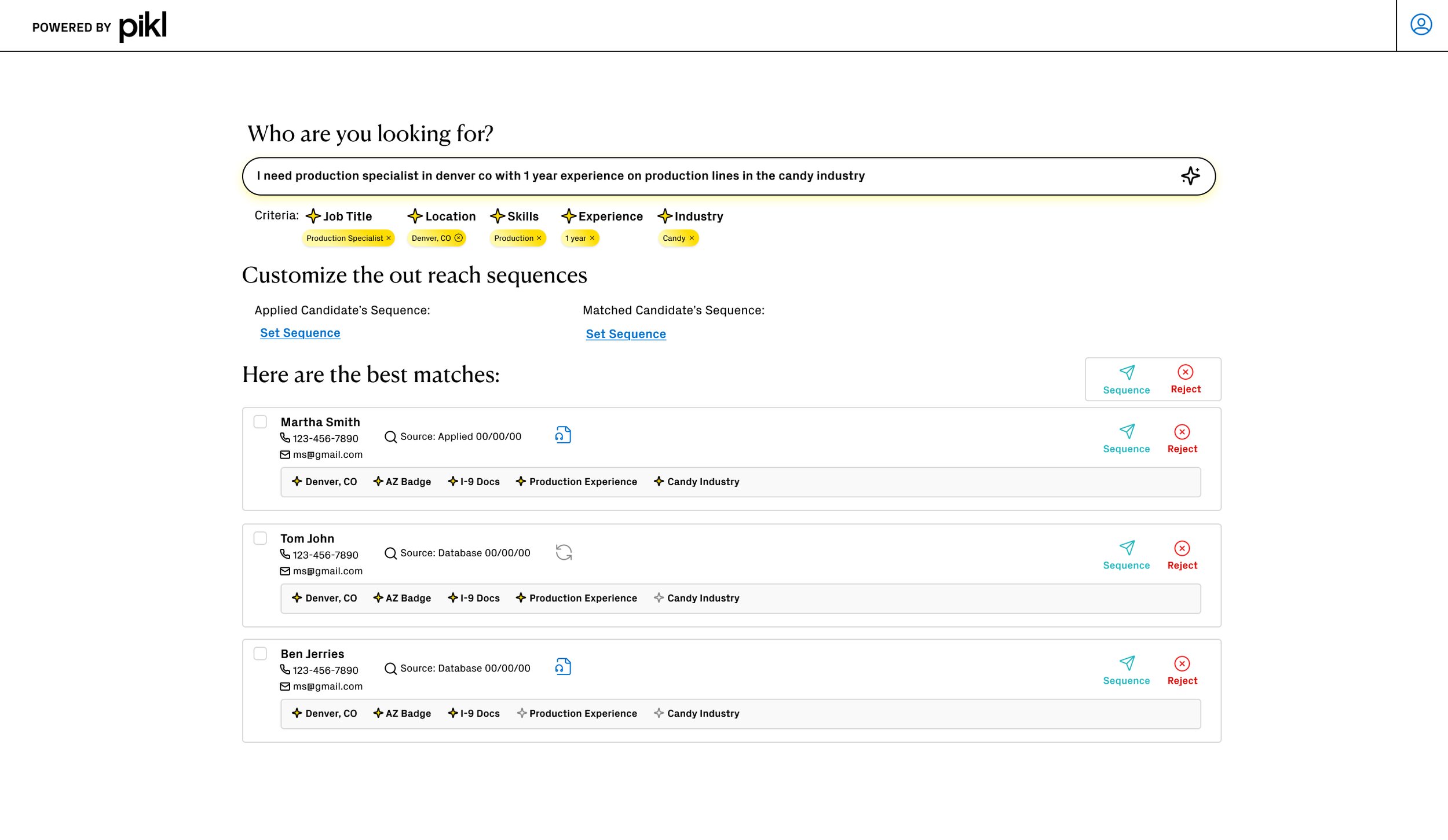Viewport: 1448px width, 840px height.
Task: Set Sequence for Matched Candidates
Action: point(626,334)
